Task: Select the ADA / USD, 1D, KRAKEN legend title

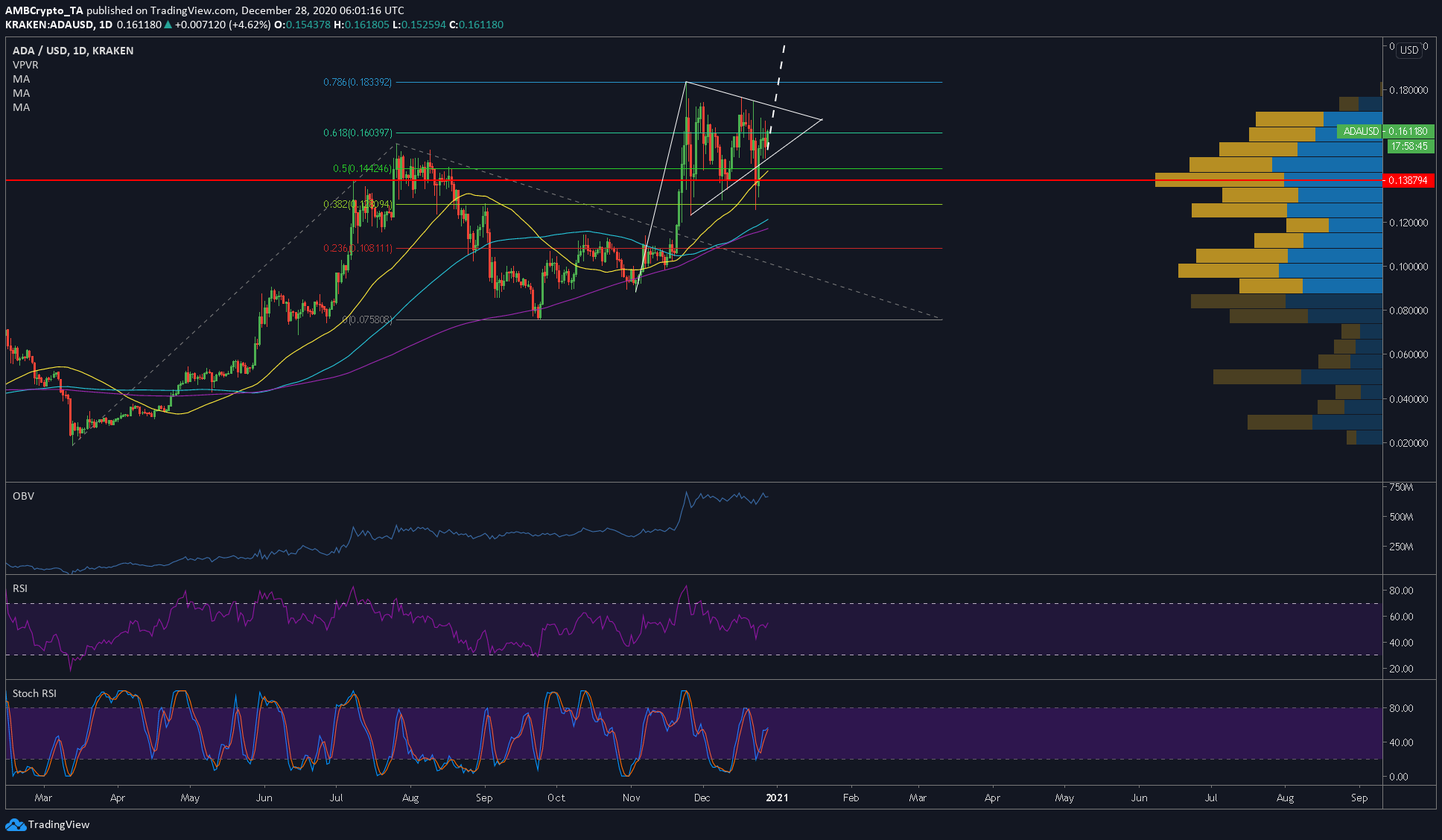Action: pyautogui.click(x=73, y=51)
